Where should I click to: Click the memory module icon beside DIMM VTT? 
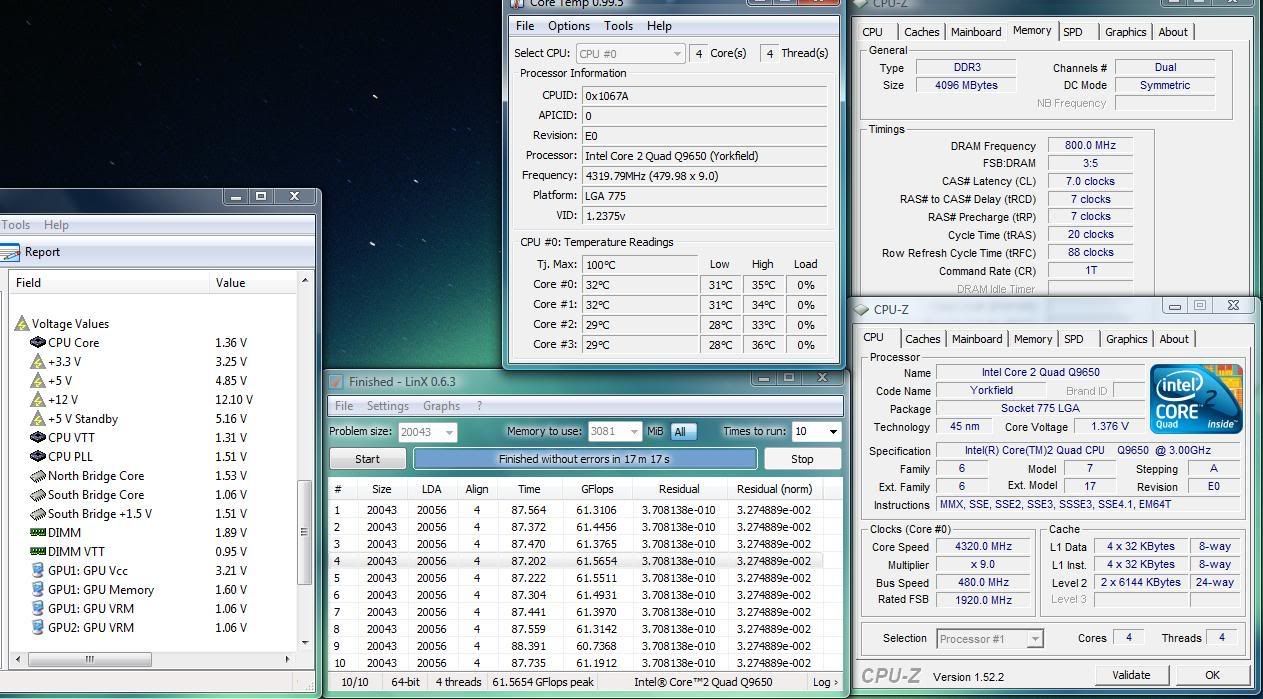point(38,551)
